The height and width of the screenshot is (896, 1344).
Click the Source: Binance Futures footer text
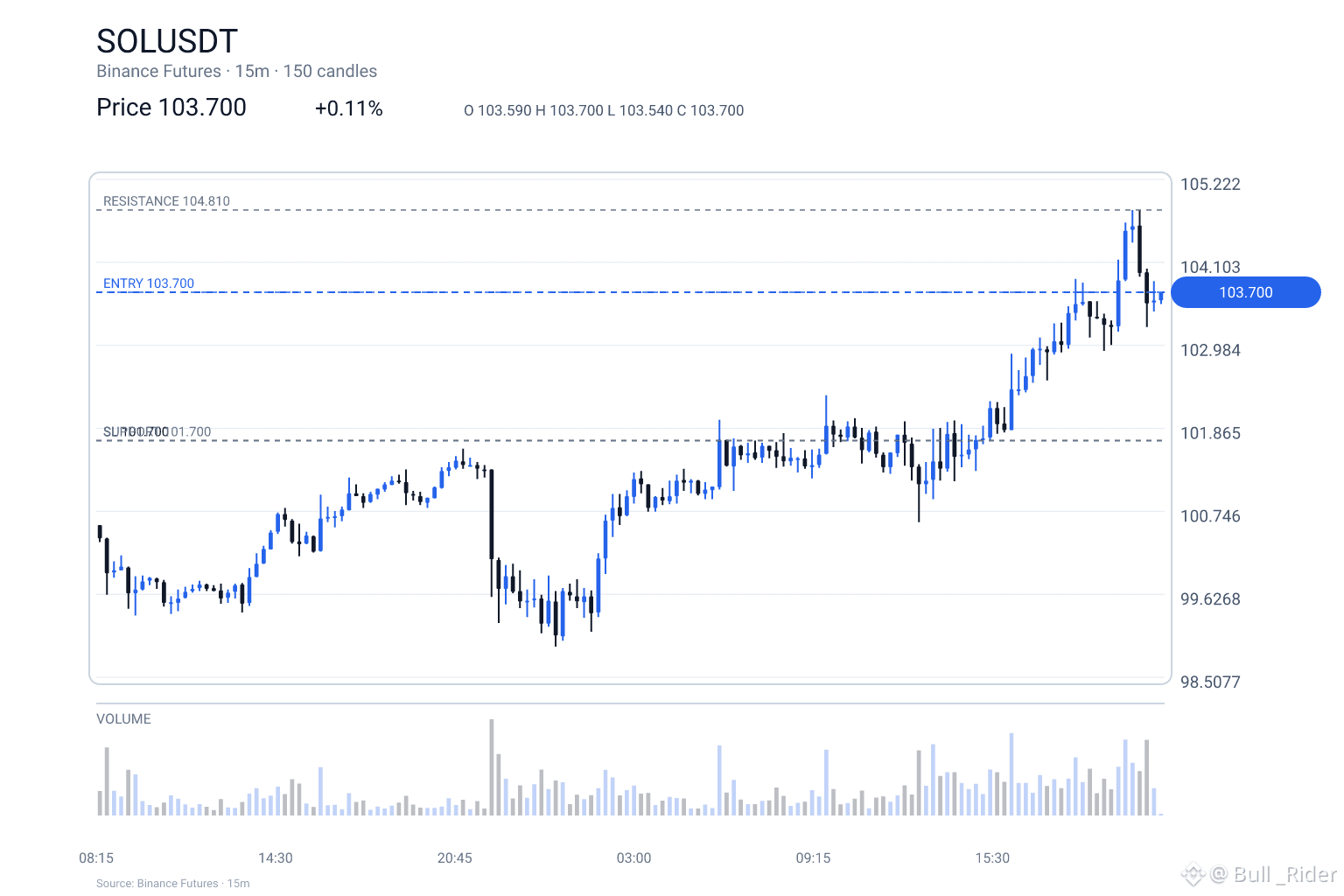[x=173, y=884]
